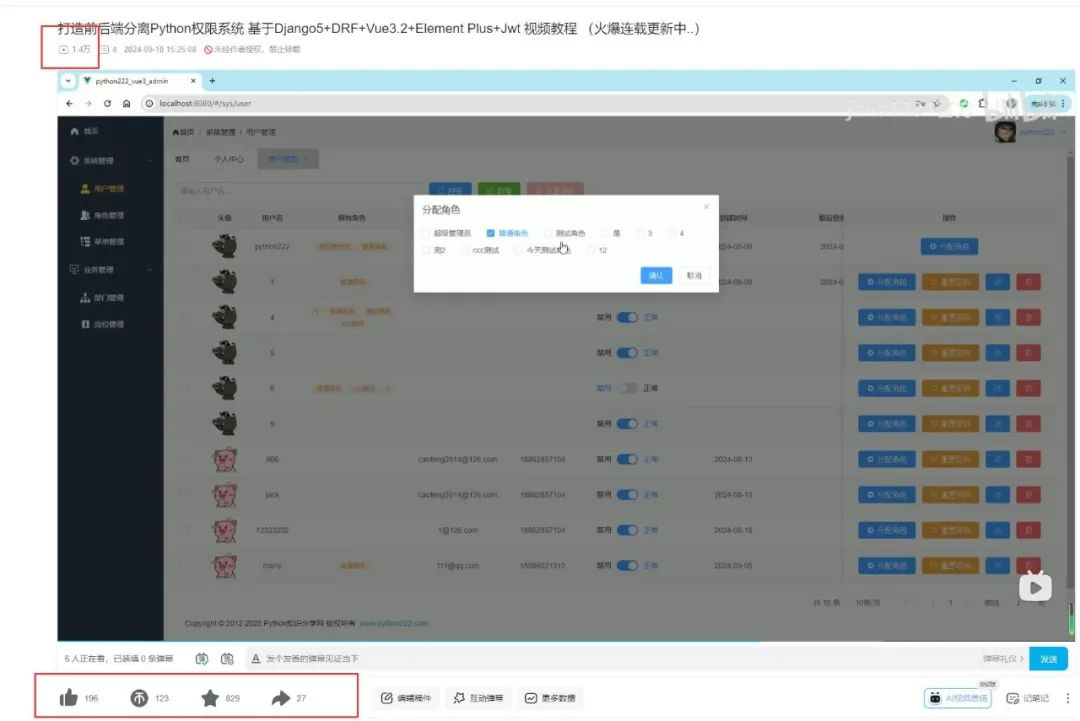Open the browser tab search dropdown
This screenshot has width=1080, height=721.
[x=68, y=81]
